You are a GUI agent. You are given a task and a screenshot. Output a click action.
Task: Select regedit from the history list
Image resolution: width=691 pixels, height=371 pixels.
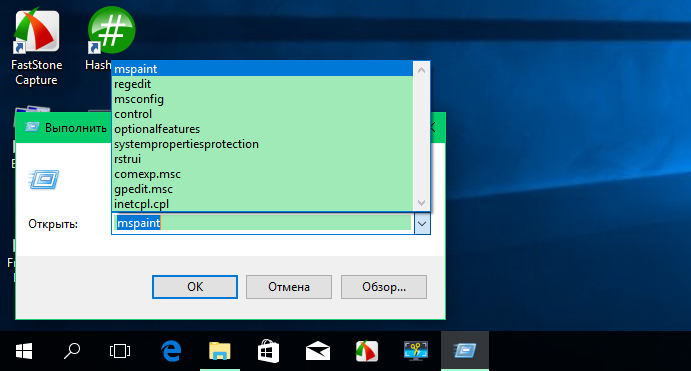(262, 84)
